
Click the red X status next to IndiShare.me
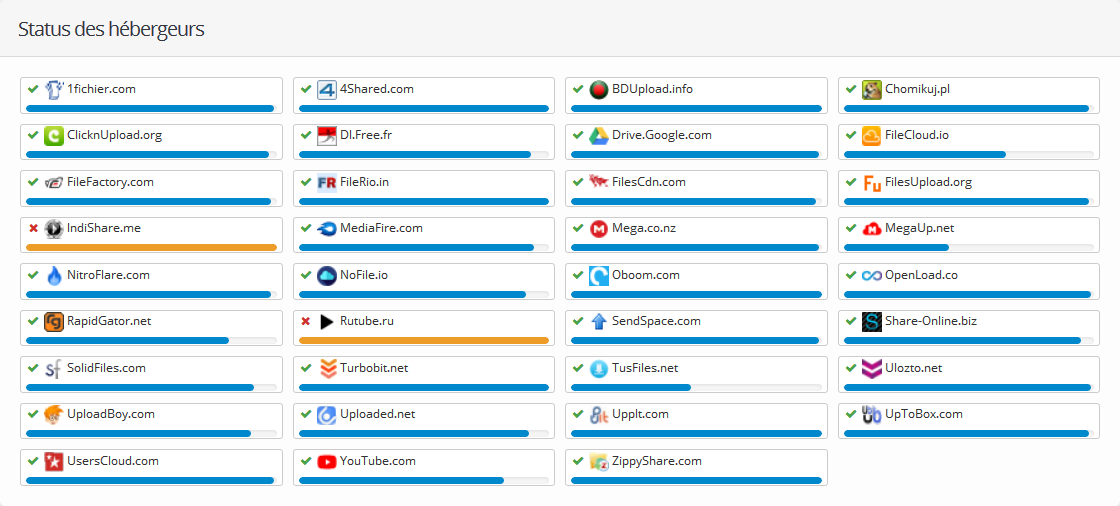tap(33, 229)
